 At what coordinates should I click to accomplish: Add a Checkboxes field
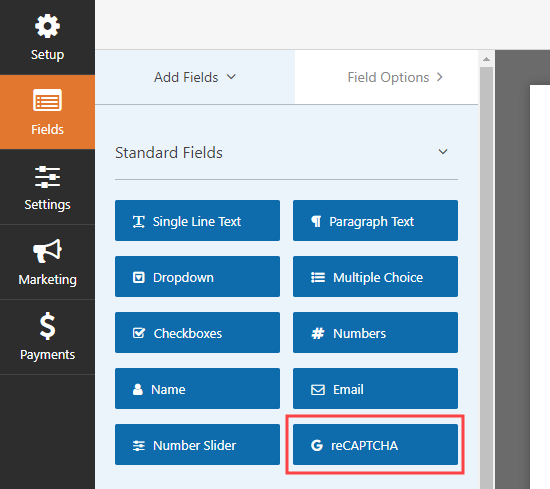[x=197, y=333]
